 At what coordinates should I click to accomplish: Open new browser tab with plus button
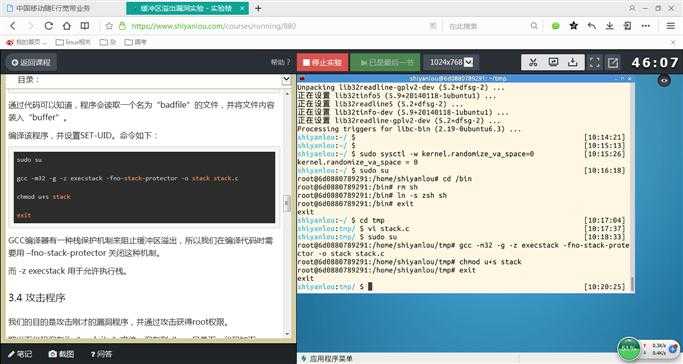click(x=258, y=8)
